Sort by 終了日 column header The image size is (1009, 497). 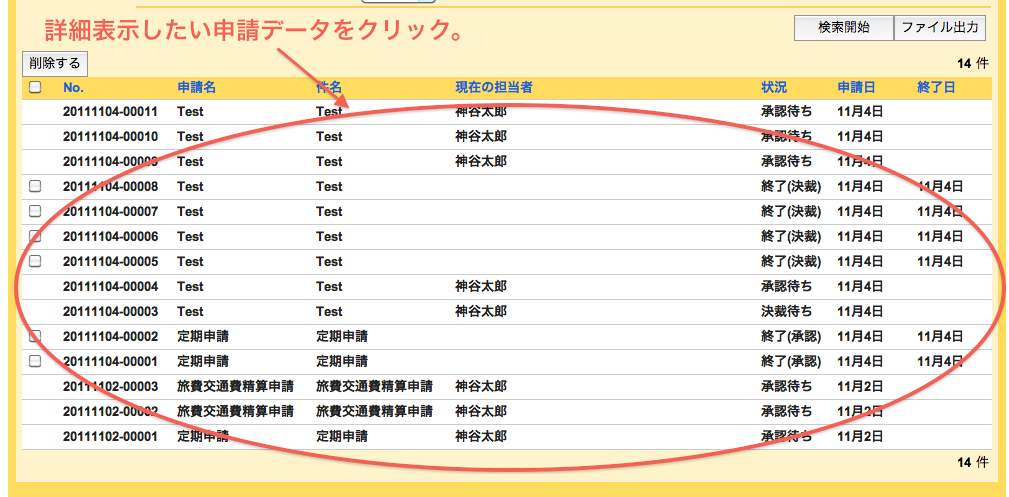936,88
